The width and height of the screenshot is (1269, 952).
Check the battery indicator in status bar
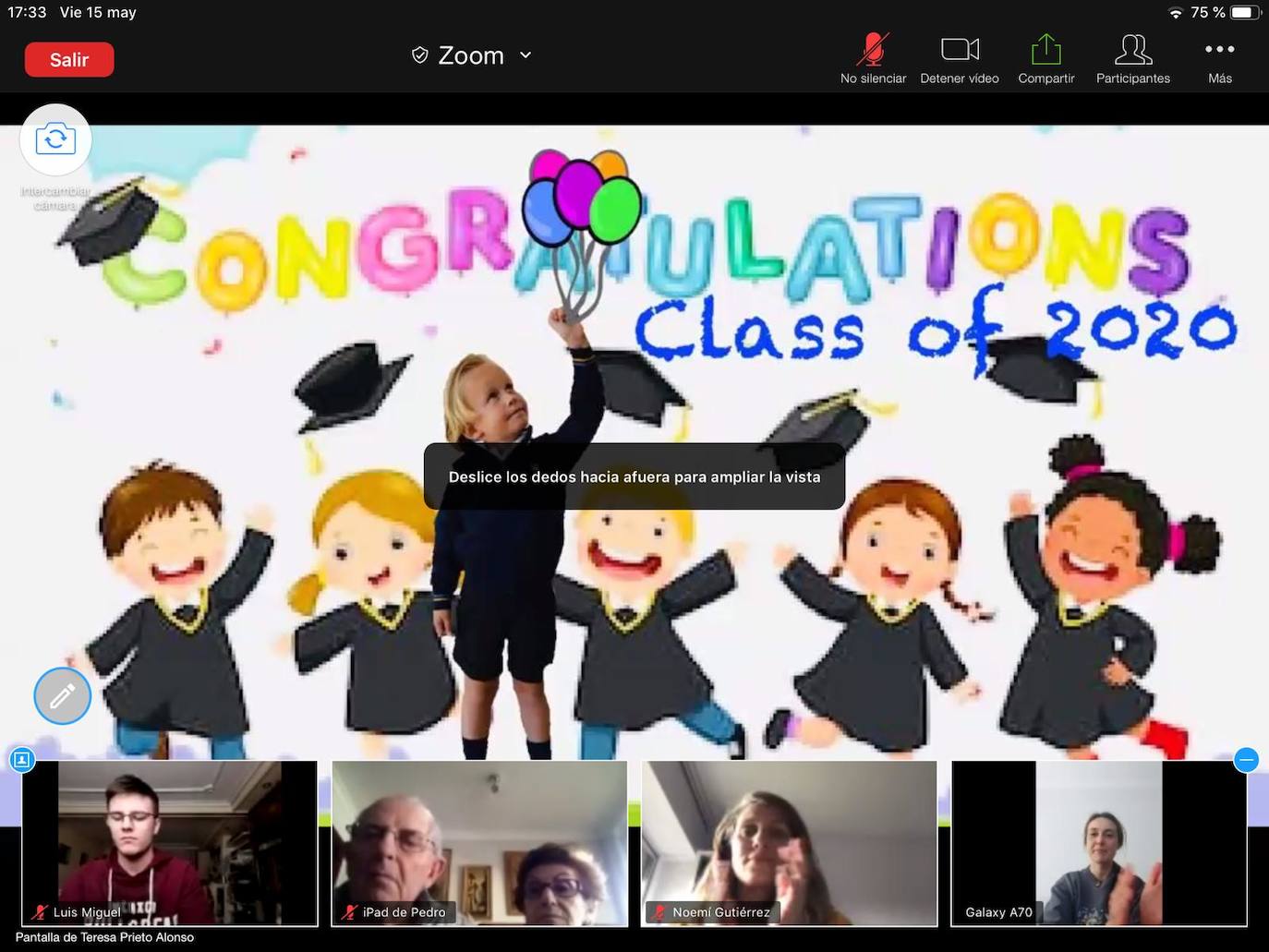tap(1243, 13)
